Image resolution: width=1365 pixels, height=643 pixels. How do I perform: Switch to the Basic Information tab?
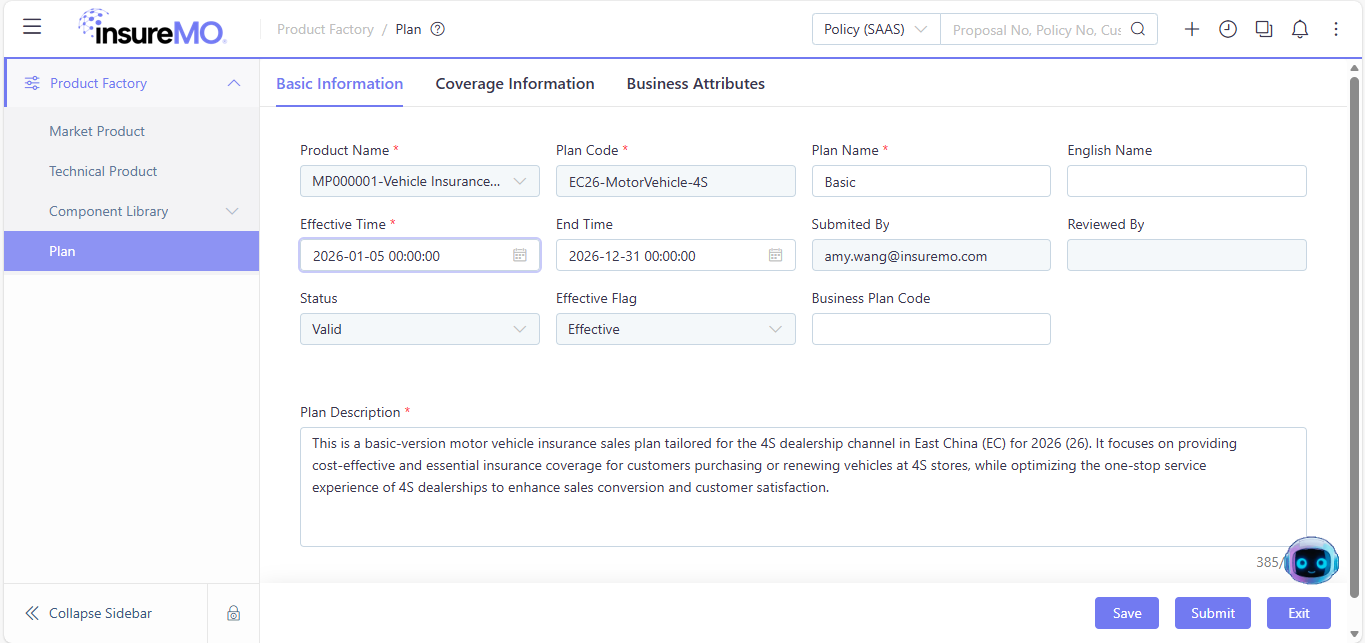340,84
